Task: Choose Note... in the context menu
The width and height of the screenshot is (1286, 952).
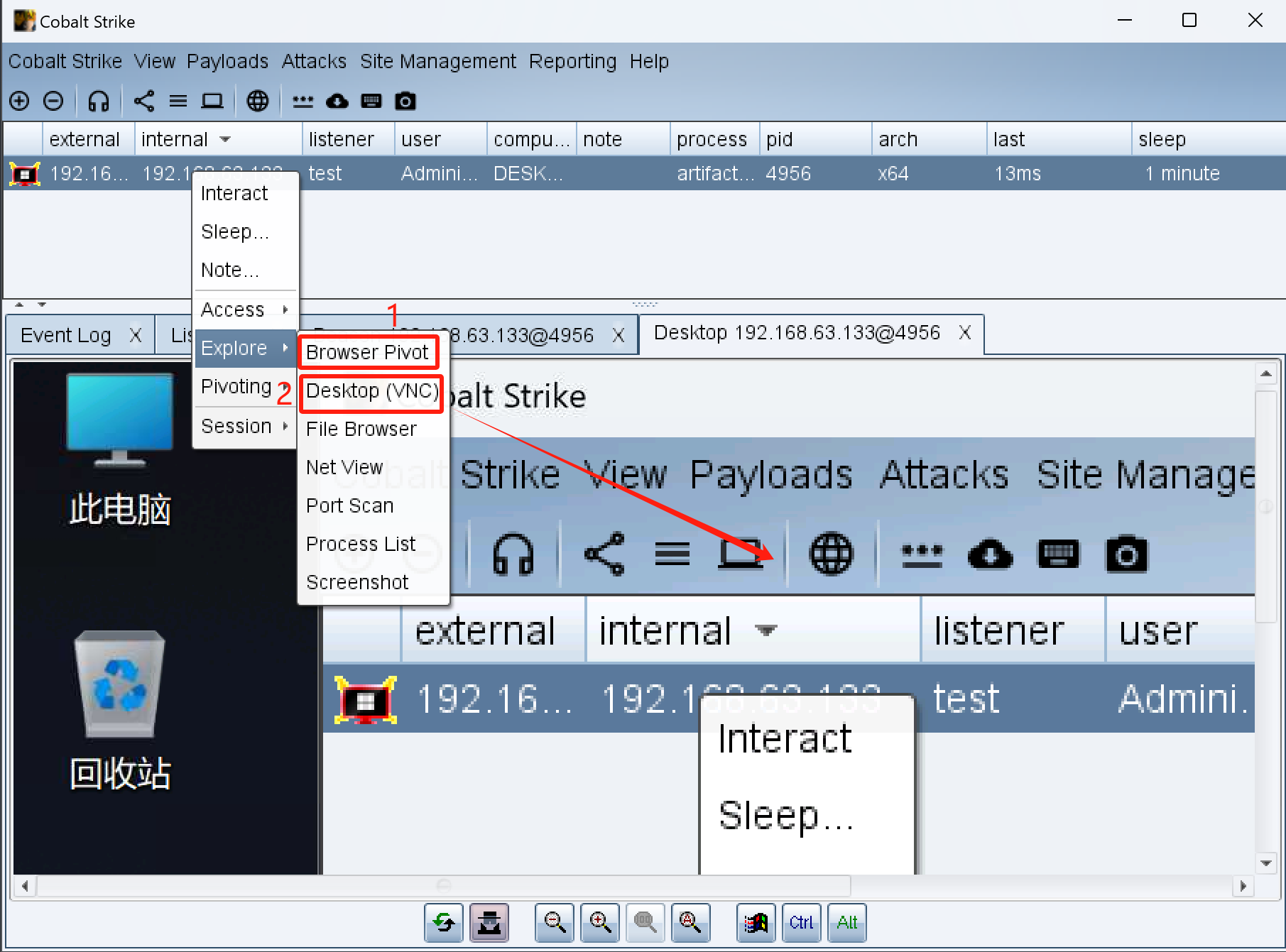Action: pos(246,270)
